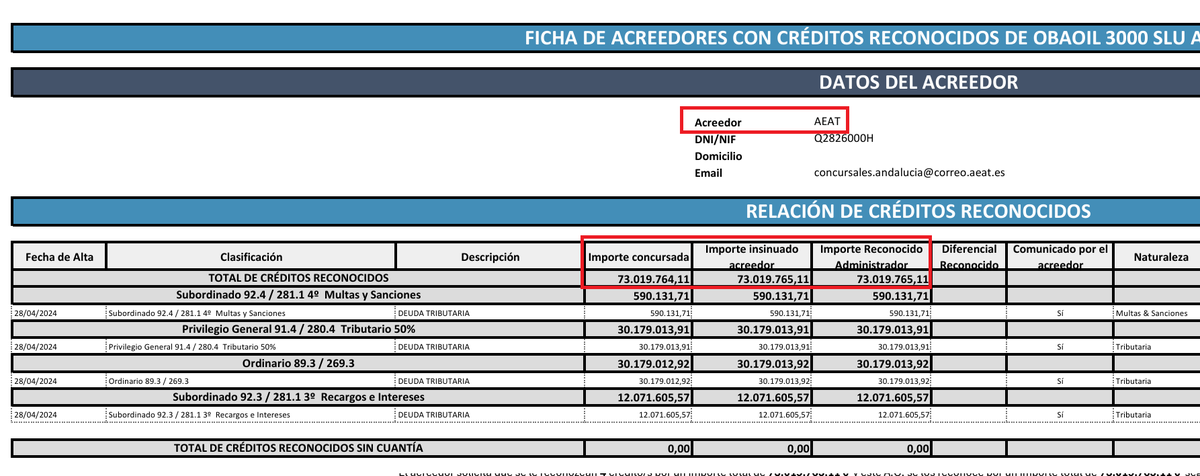Select bold Subordinado 92.3 Recargos e Intereses heading
This screenshot has height=476, width=1200.
coord(298,397)
